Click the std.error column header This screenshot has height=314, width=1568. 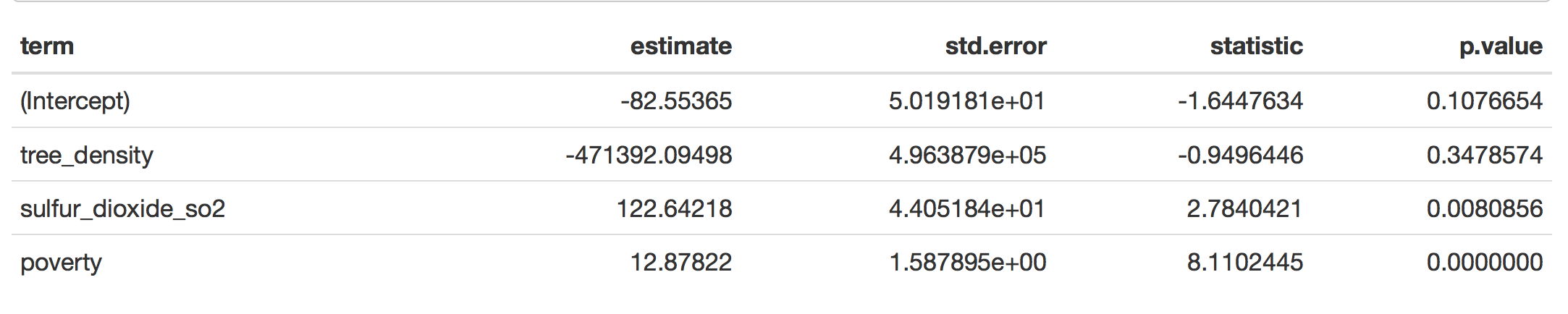click(995, 46)
